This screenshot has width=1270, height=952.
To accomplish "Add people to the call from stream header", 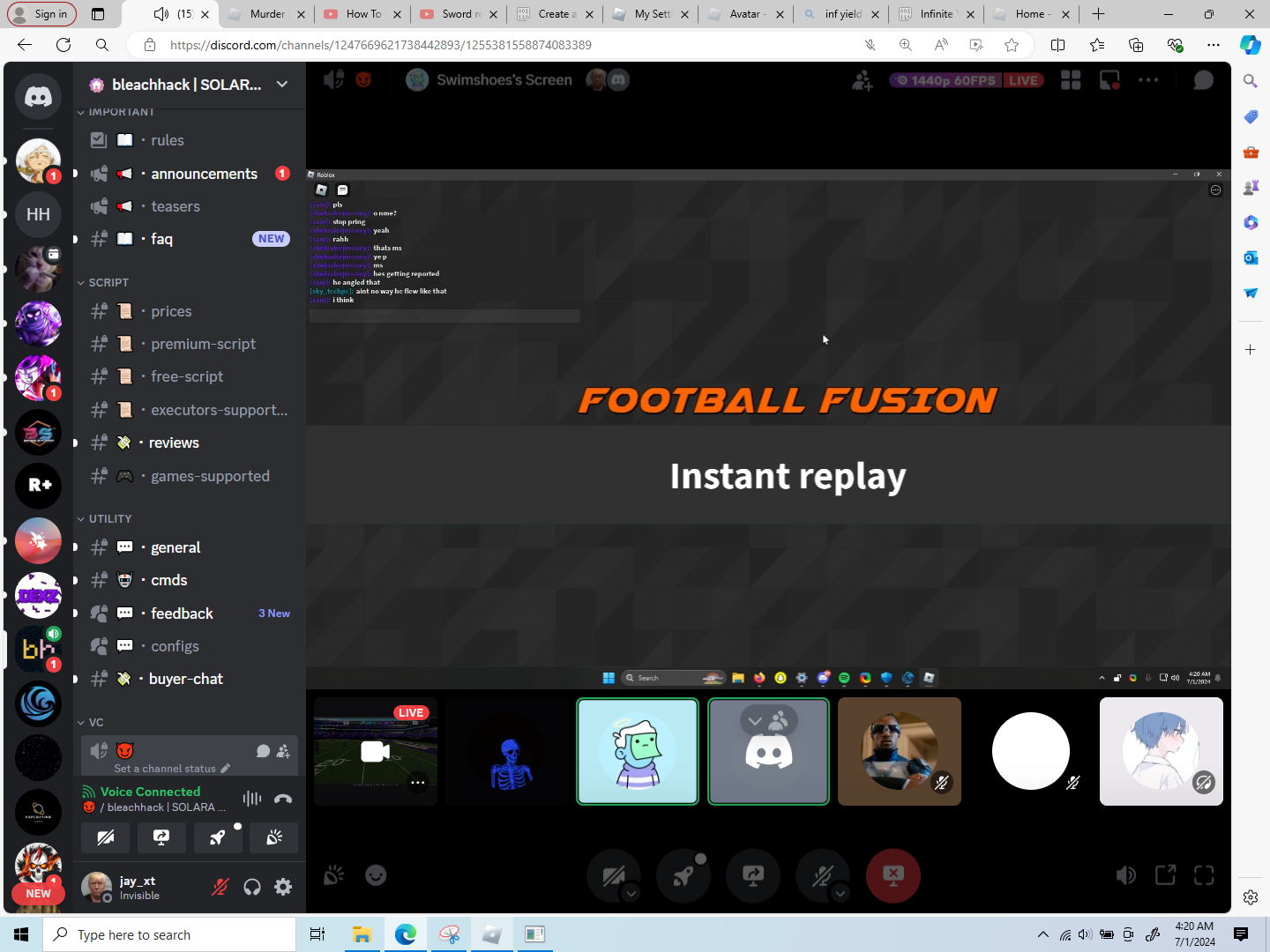I will (863, 80).
